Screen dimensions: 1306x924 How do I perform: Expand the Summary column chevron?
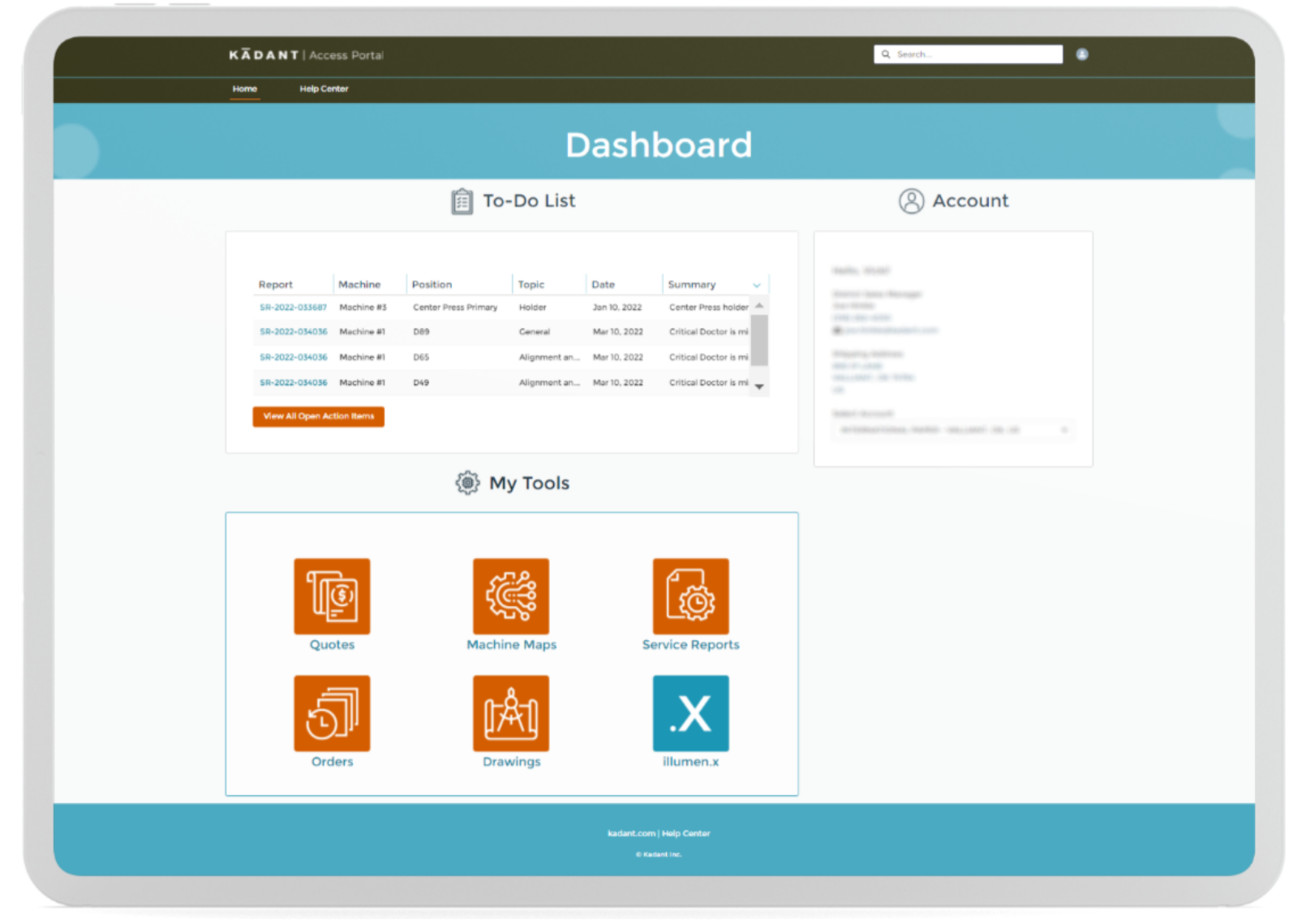click(x=757, y=286)
